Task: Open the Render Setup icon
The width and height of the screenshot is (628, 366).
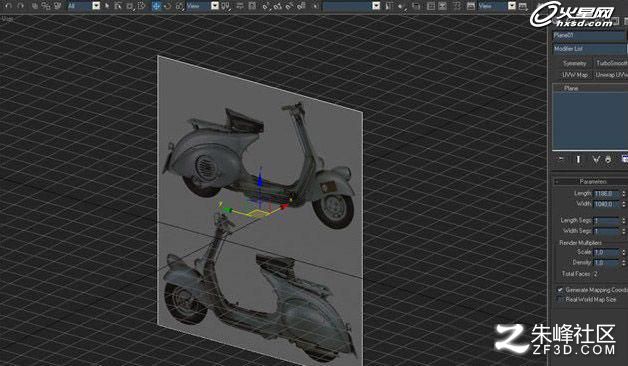Action: pos(471,6)
